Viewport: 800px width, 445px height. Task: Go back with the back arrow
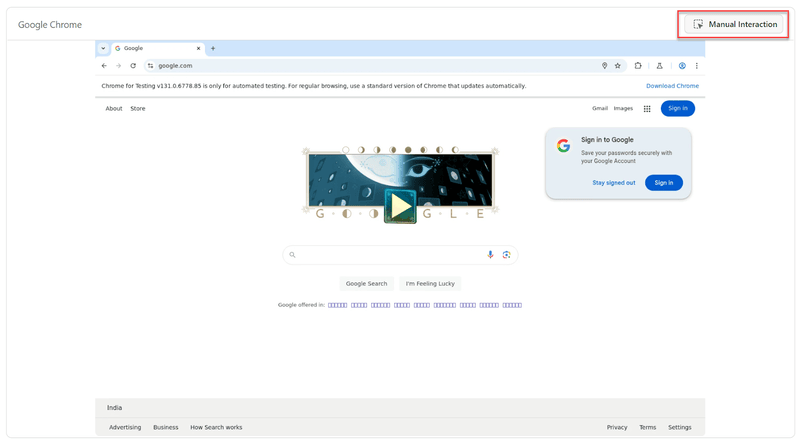click(104, 66)
